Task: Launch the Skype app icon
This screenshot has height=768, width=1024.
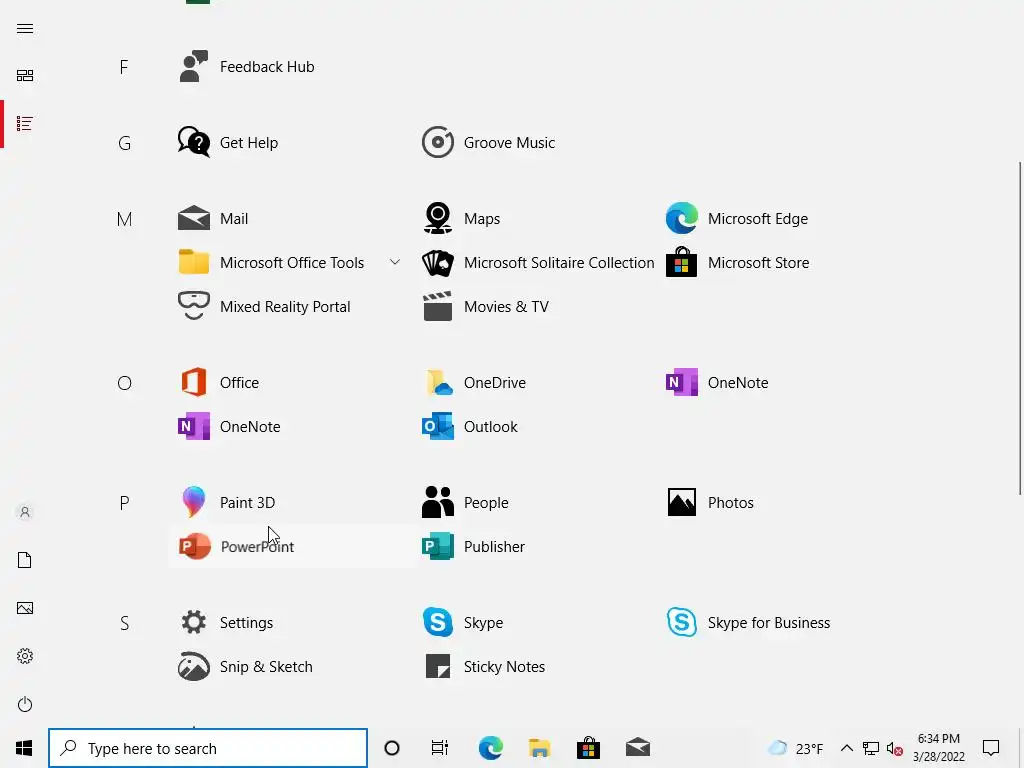Action: coord(438,622)
